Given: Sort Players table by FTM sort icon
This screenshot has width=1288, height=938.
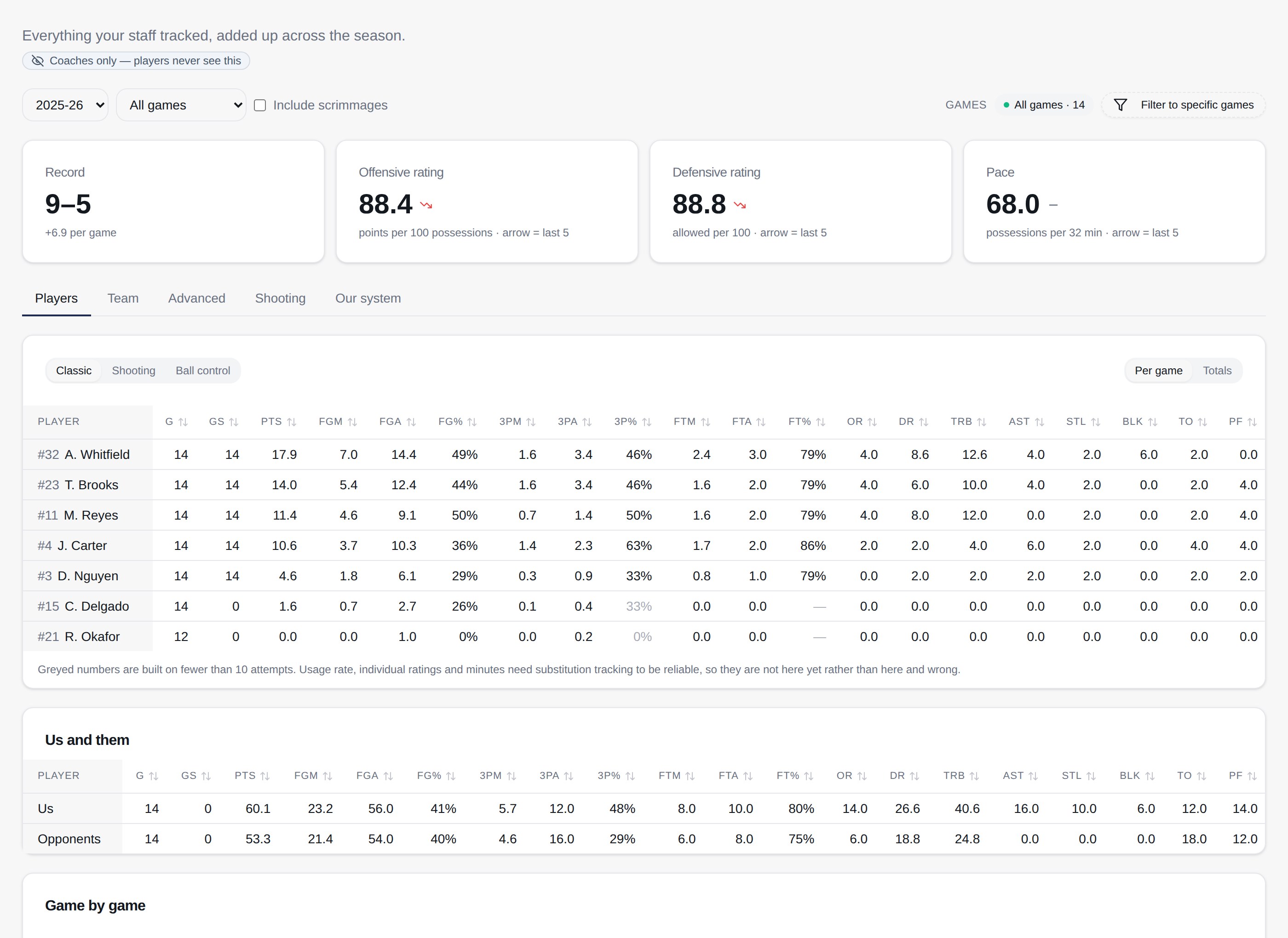Looking at the screenshot, I should (x=705, y=422).
